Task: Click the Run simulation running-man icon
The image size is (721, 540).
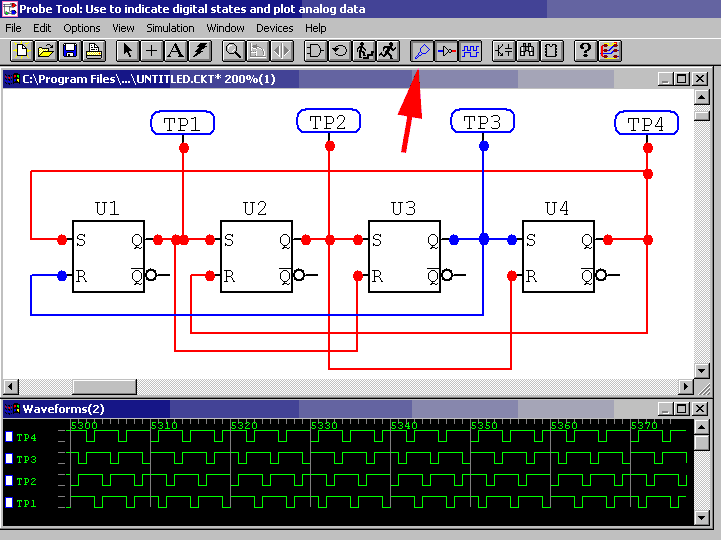Action: click(x=388, y=51)
